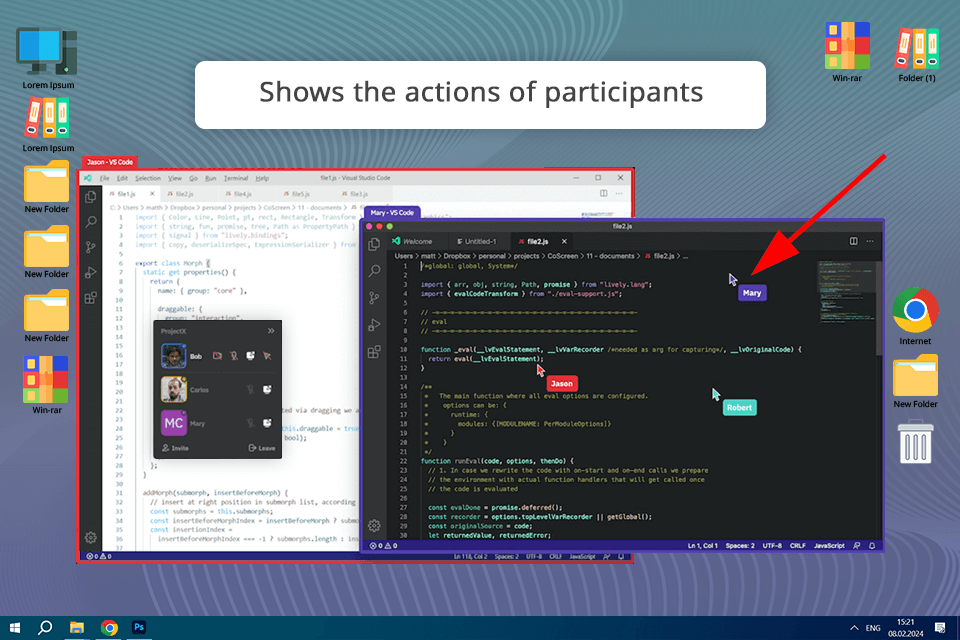The image size is (960, 640).
Task: Open Run and Debug in Jason's VS Code
Action: click(x=91, y=273)
